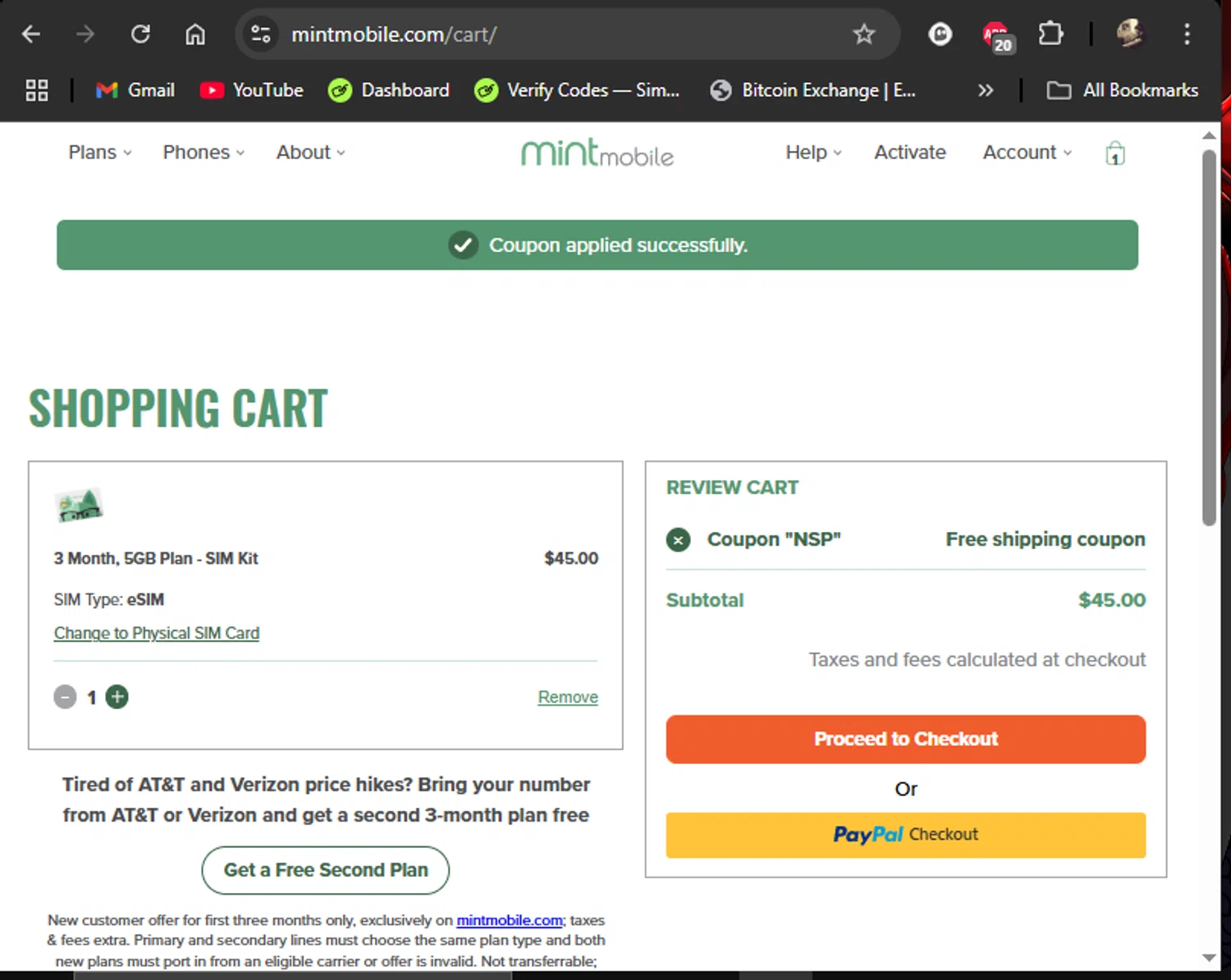Go to homepage via Mint Mobile logo
Screen dimensions: 1231x980
pos(597,153)
